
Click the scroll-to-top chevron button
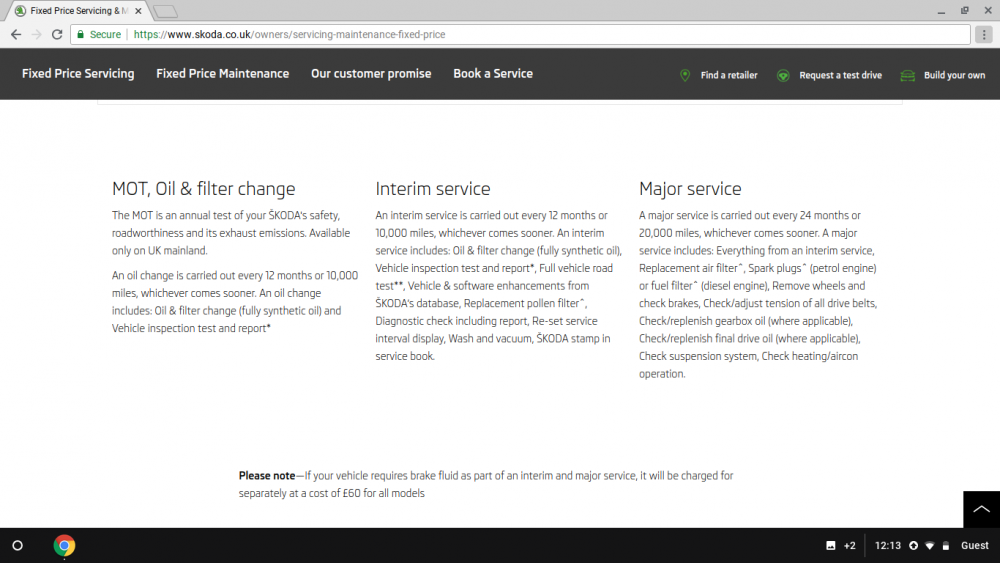[982, 509]
